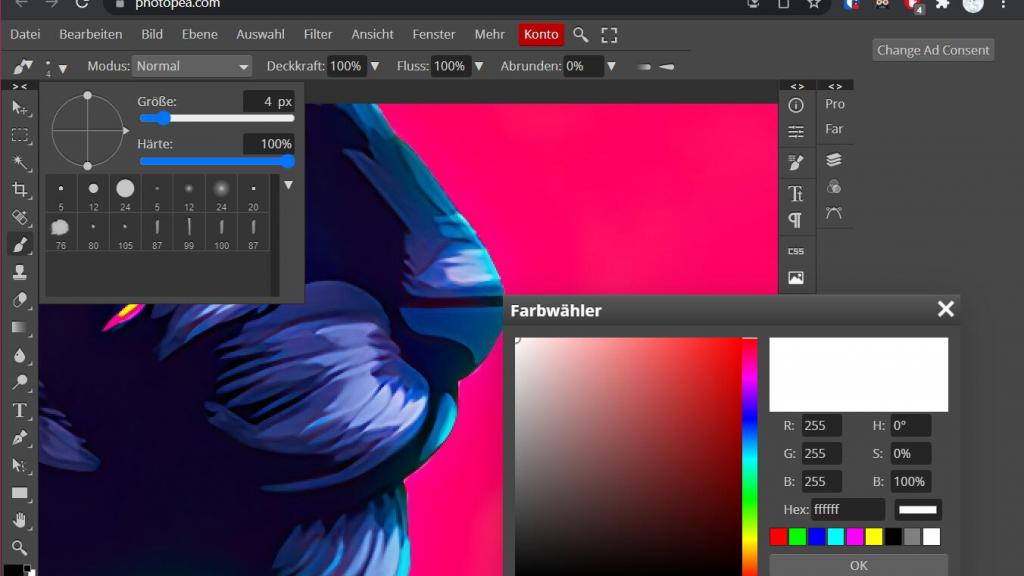Select the Pen tool
This screenshot has height=576, width=1024.
[x=20, y=438]
